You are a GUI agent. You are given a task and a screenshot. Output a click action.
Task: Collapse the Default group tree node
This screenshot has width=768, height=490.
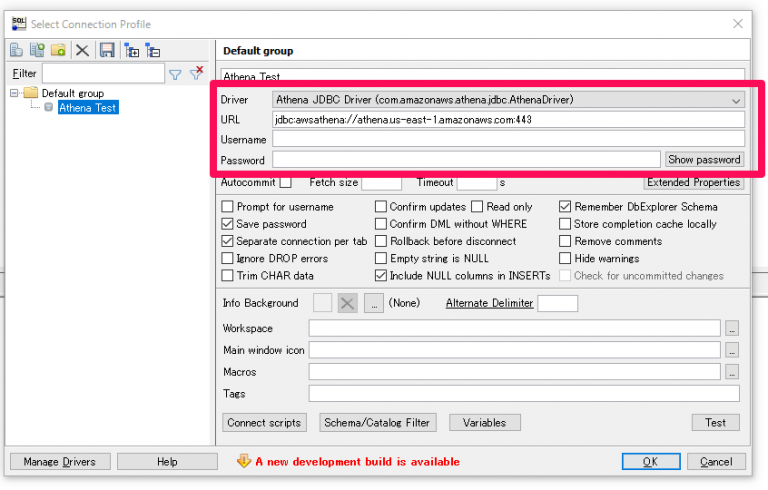pyautogui.click(x=14, y=93)
